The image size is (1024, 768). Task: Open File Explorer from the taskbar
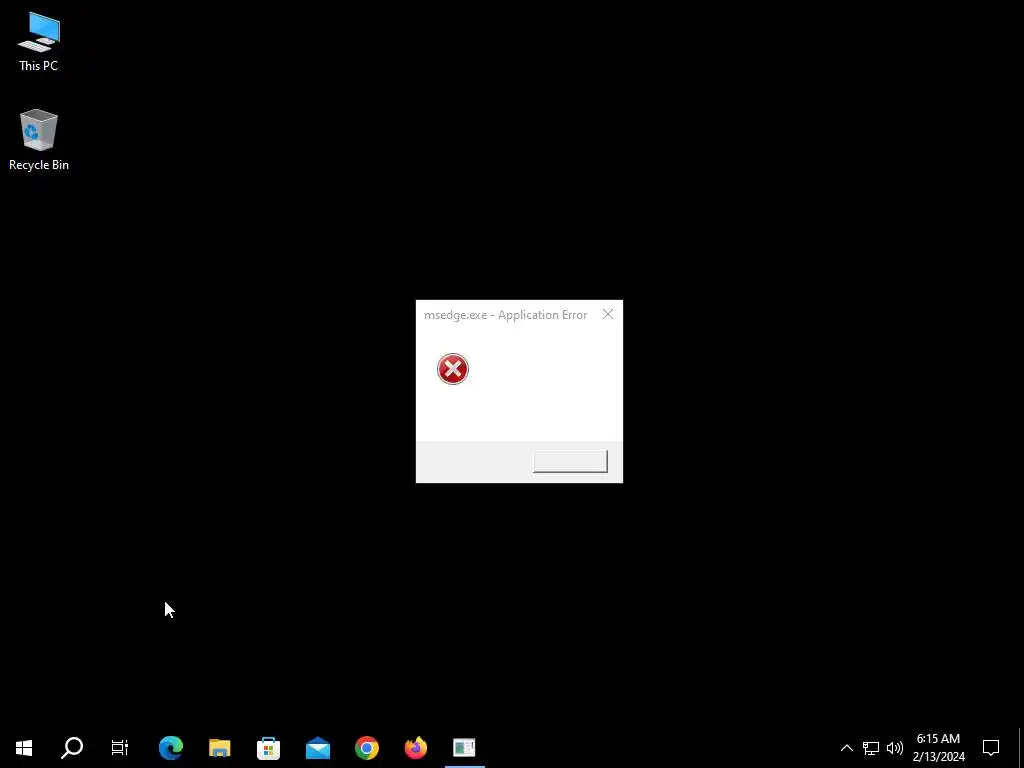[219, 747]
